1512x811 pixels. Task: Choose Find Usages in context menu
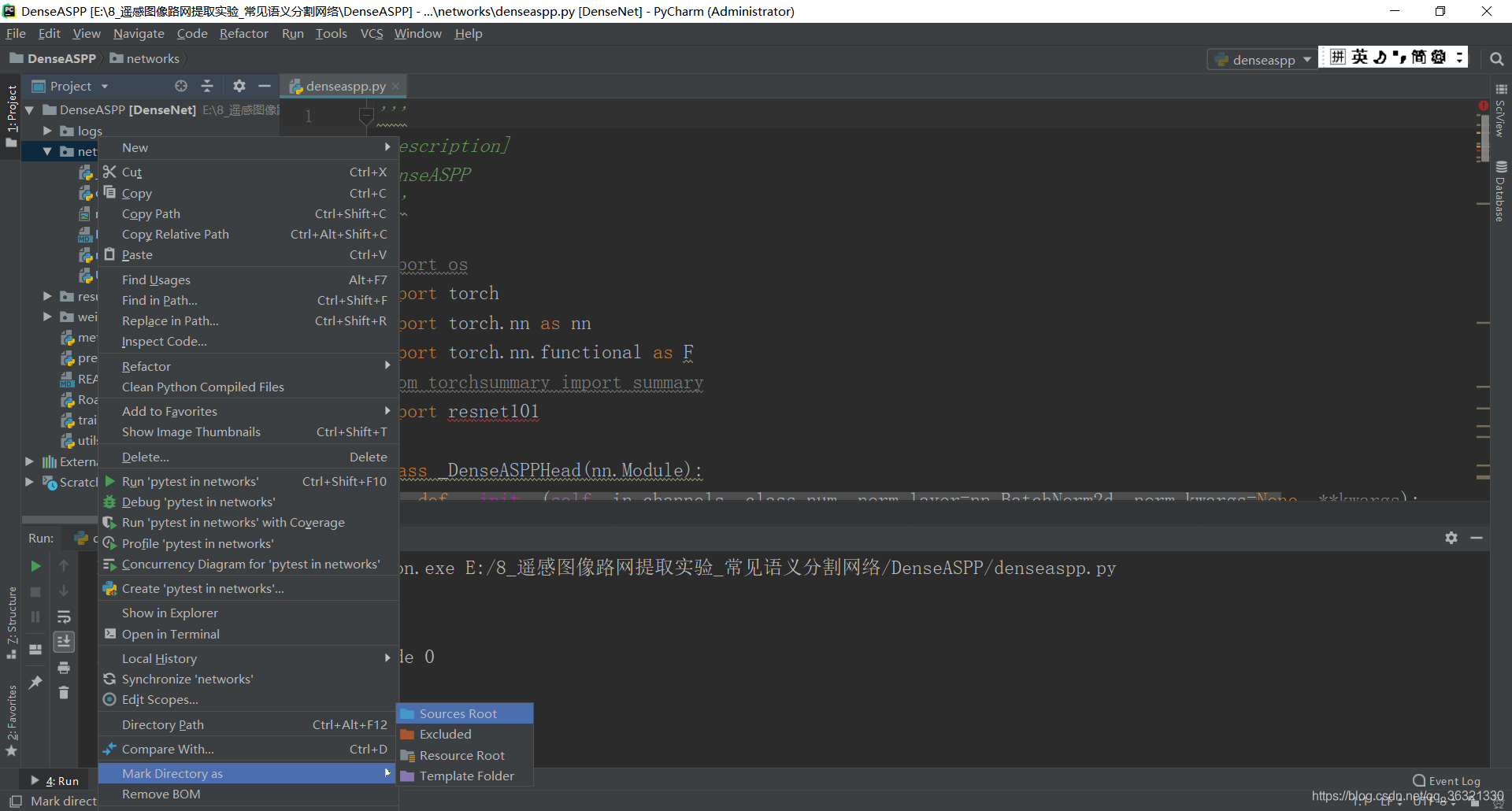248,280
